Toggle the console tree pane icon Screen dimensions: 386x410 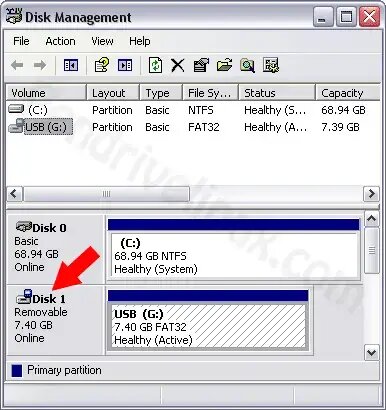point(71,65)
